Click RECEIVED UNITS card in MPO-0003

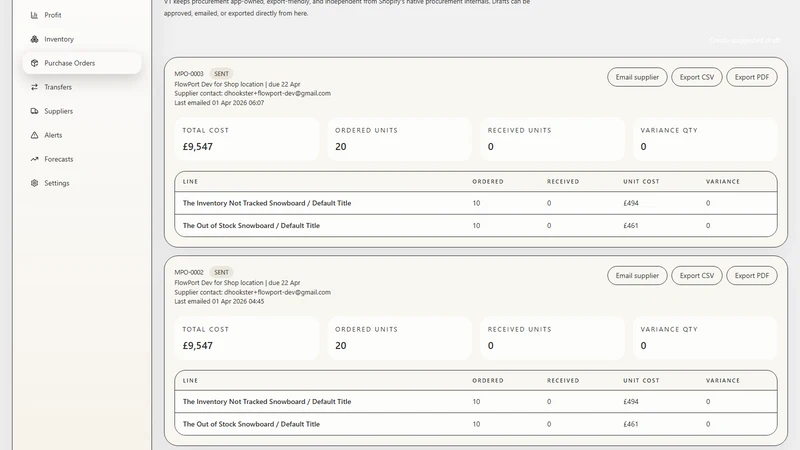(552, 139)
